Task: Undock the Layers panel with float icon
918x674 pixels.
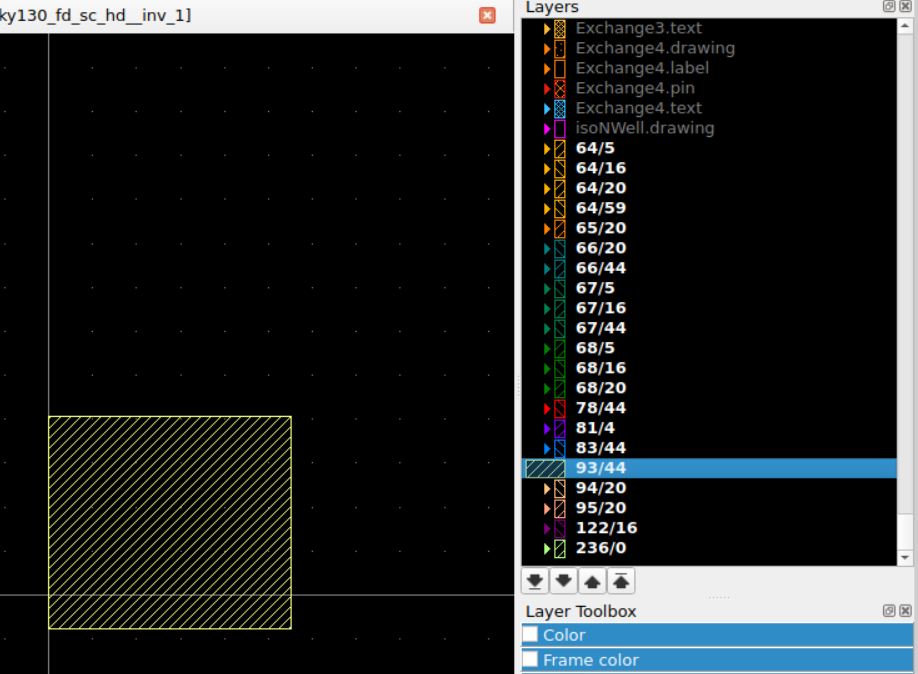Action: [x=889, y=7]
